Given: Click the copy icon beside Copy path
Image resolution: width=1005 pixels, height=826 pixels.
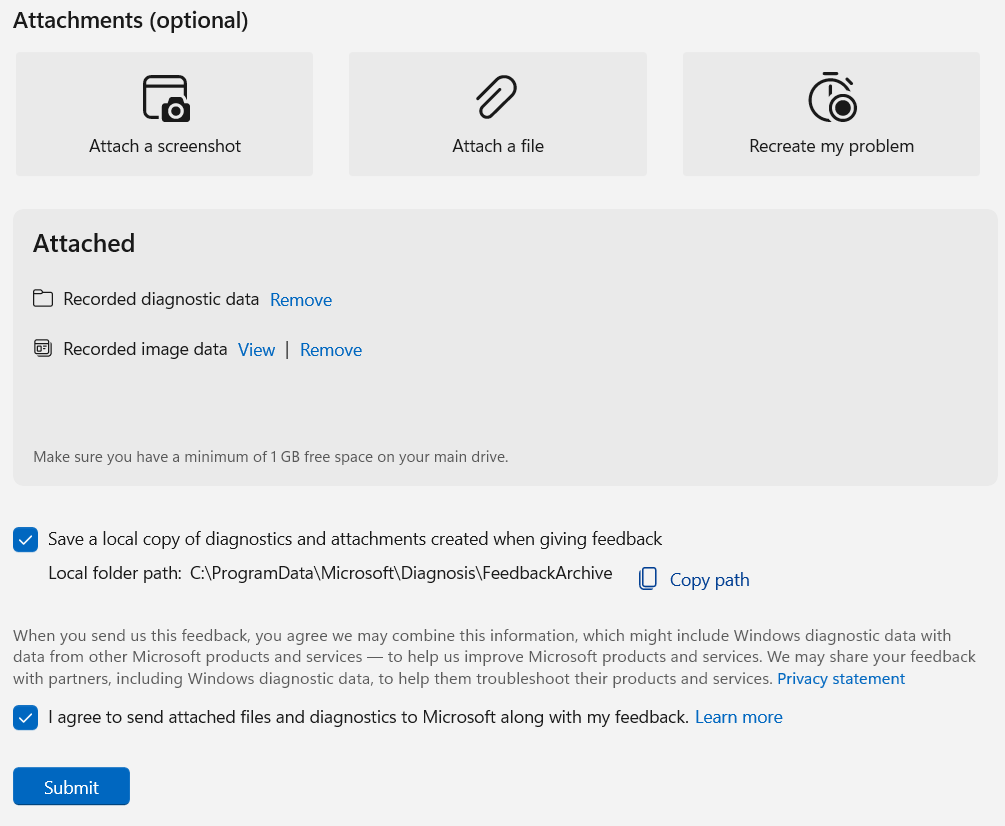Looking at the screenshot, I should click(x=648, y=579).
